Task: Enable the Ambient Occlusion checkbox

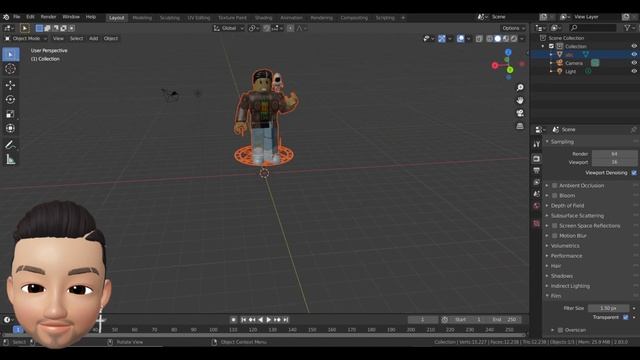Action: 555,185
